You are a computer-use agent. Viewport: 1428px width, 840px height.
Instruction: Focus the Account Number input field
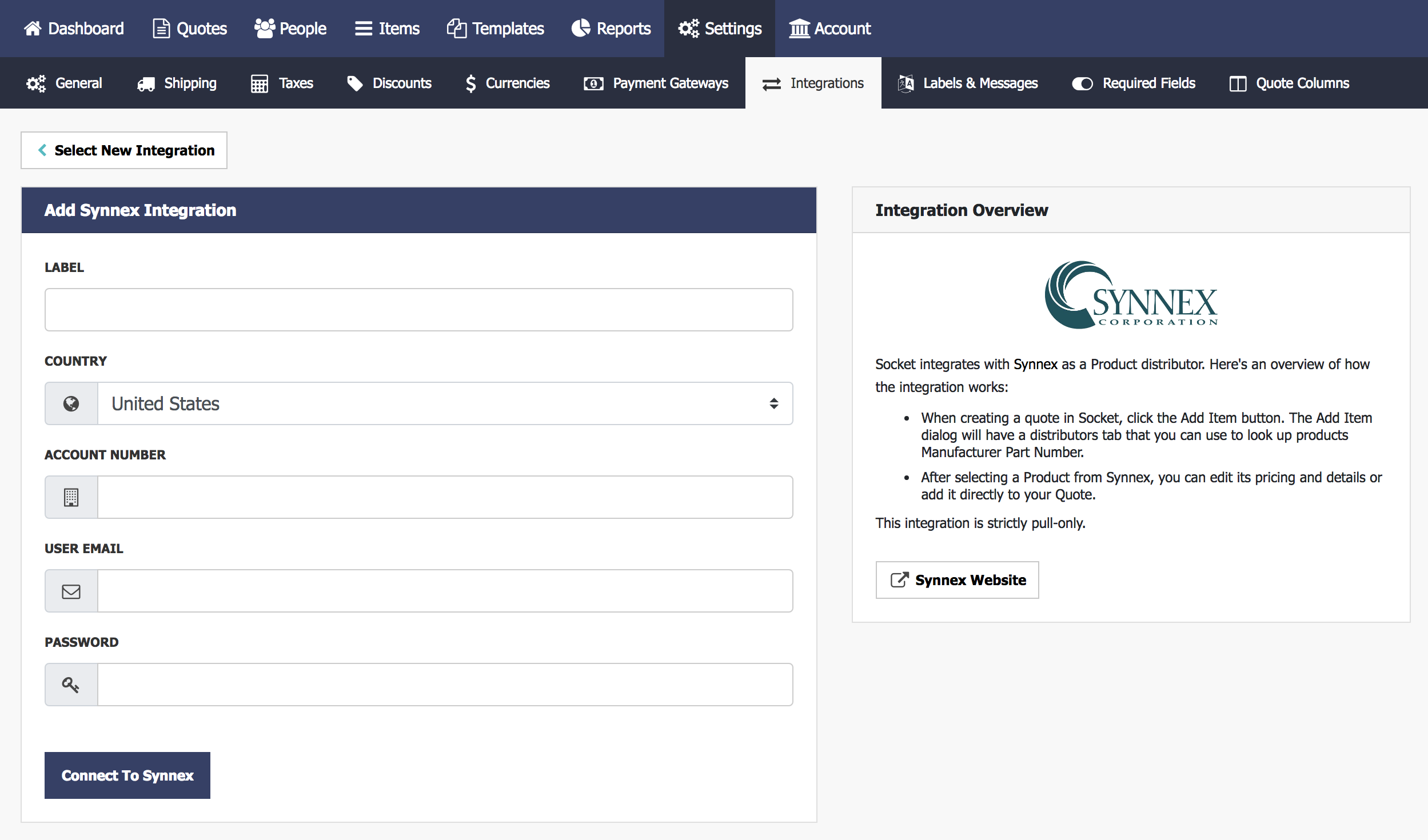(445, 497)
